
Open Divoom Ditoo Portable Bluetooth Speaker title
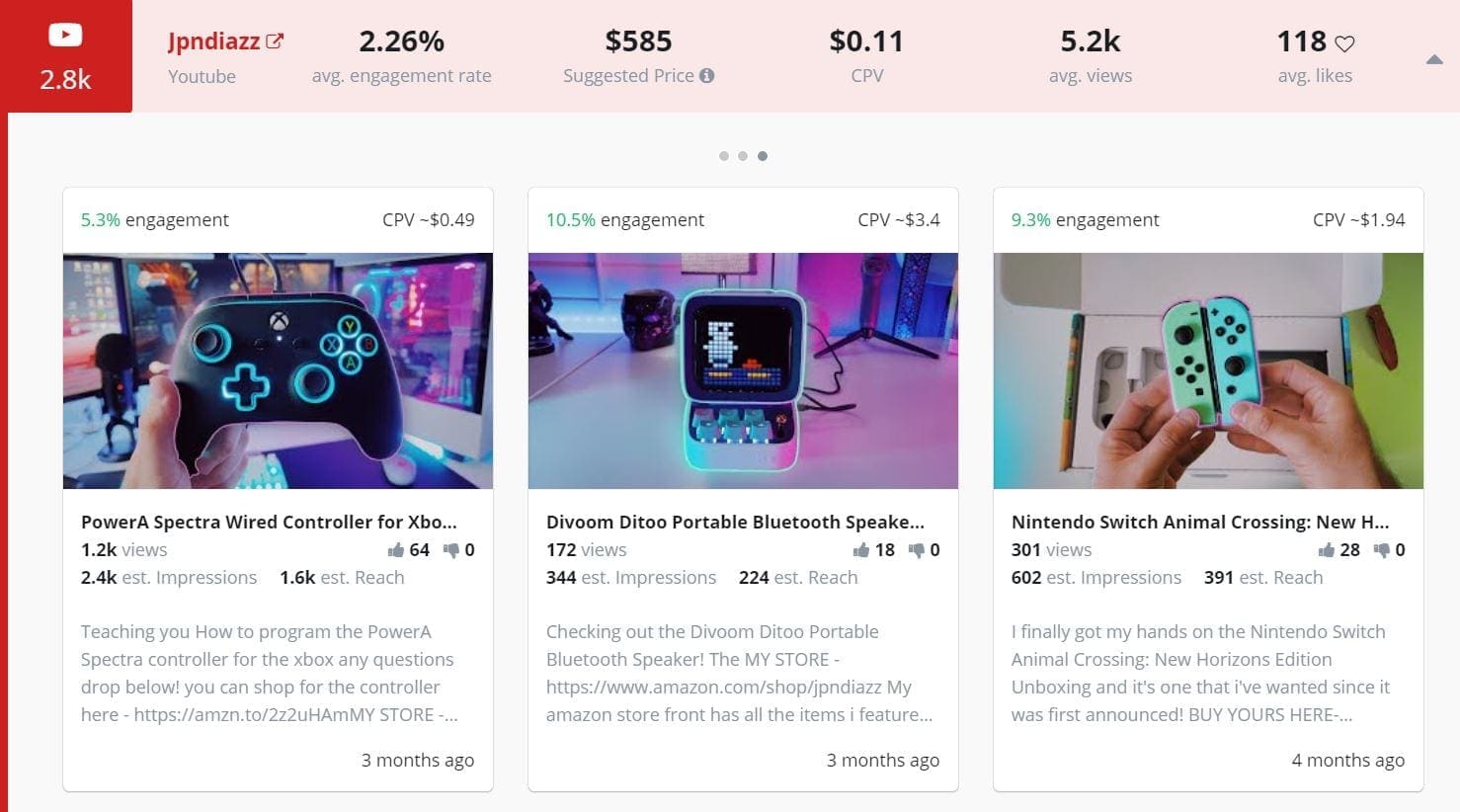pos(735,522)
